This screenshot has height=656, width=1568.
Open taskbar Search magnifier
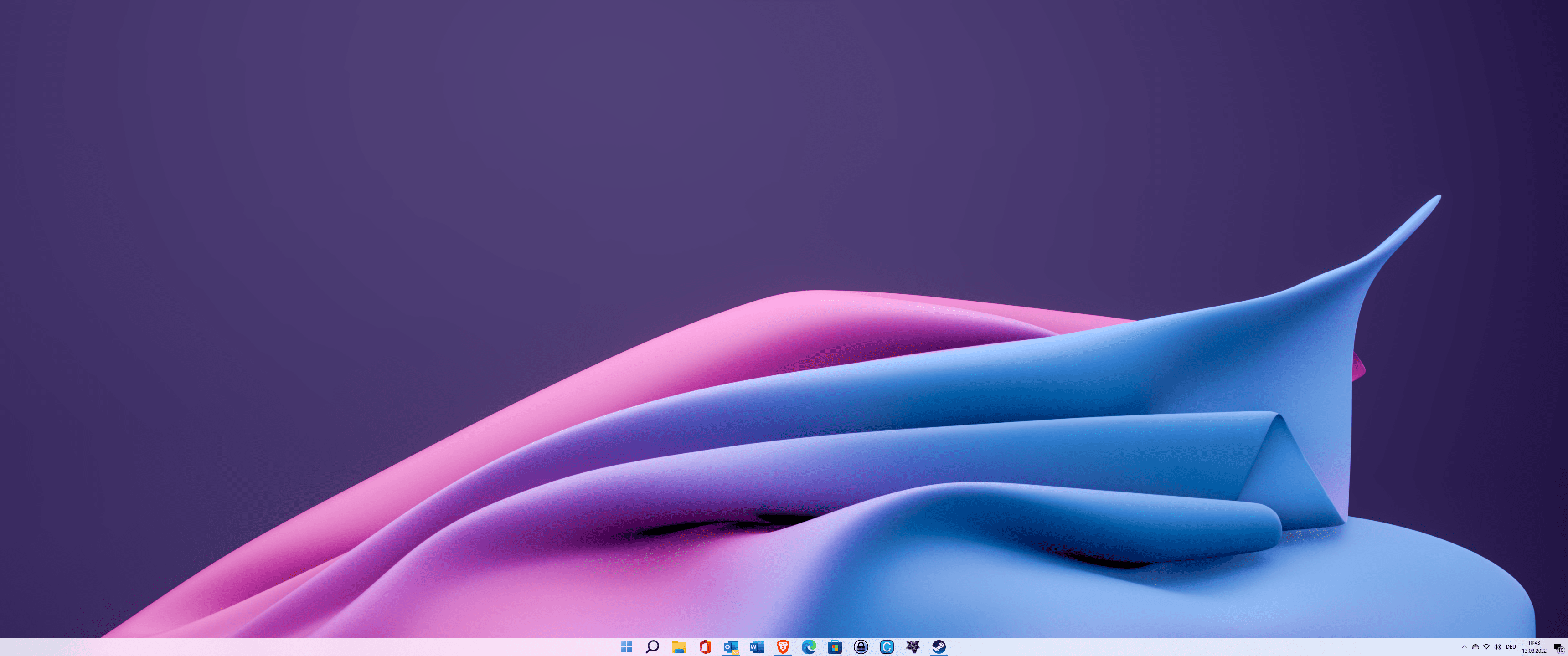pyautogui.click(x=653, y=646)
